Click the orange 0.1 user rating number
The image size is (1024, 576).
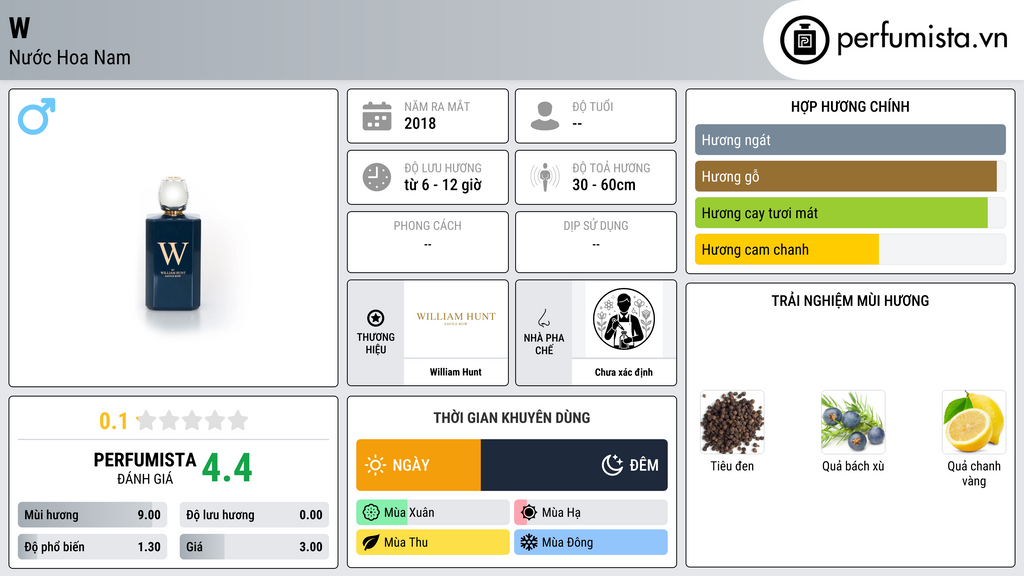pyautogui.click(x=113, y=421)
